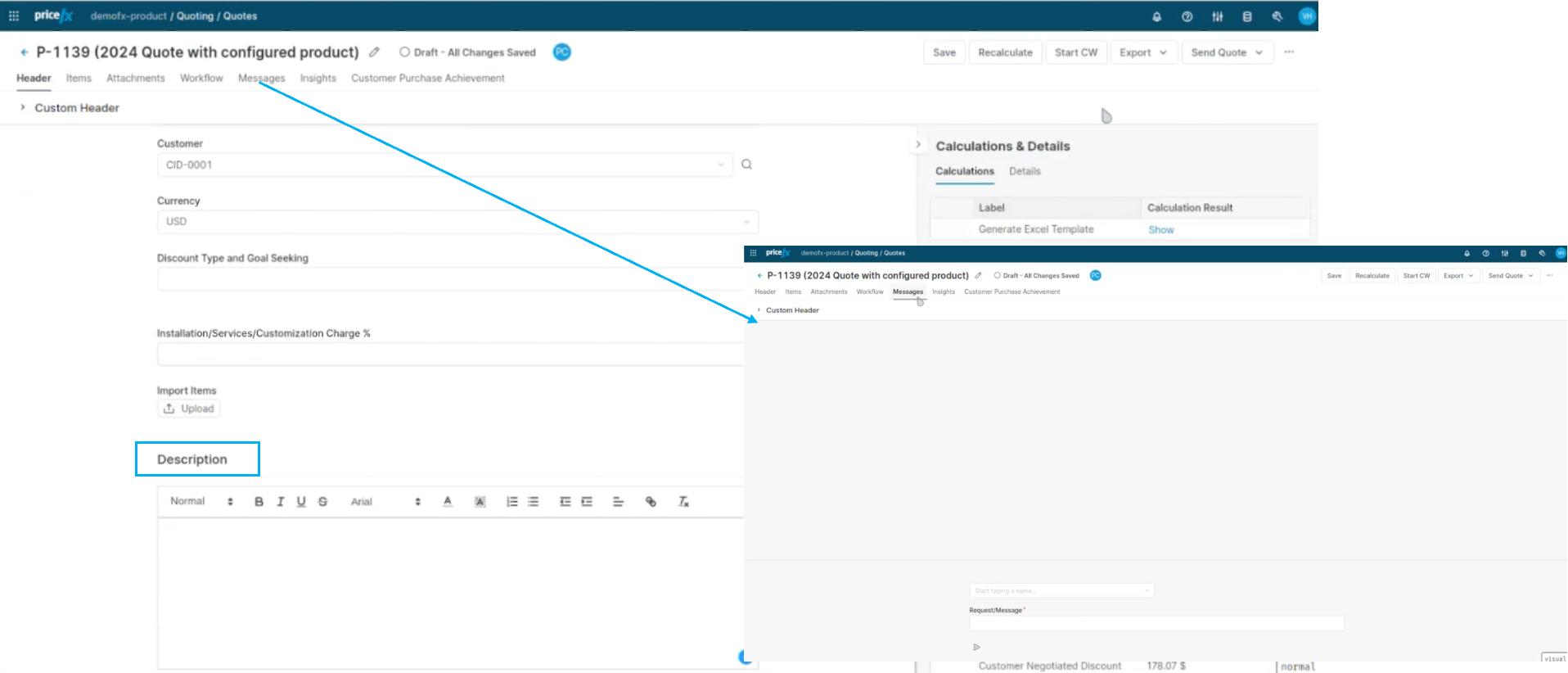Screen dimensions: 1568x673
Task: Apply strikethrough in the Description editor
Action: tap(322, 502)
